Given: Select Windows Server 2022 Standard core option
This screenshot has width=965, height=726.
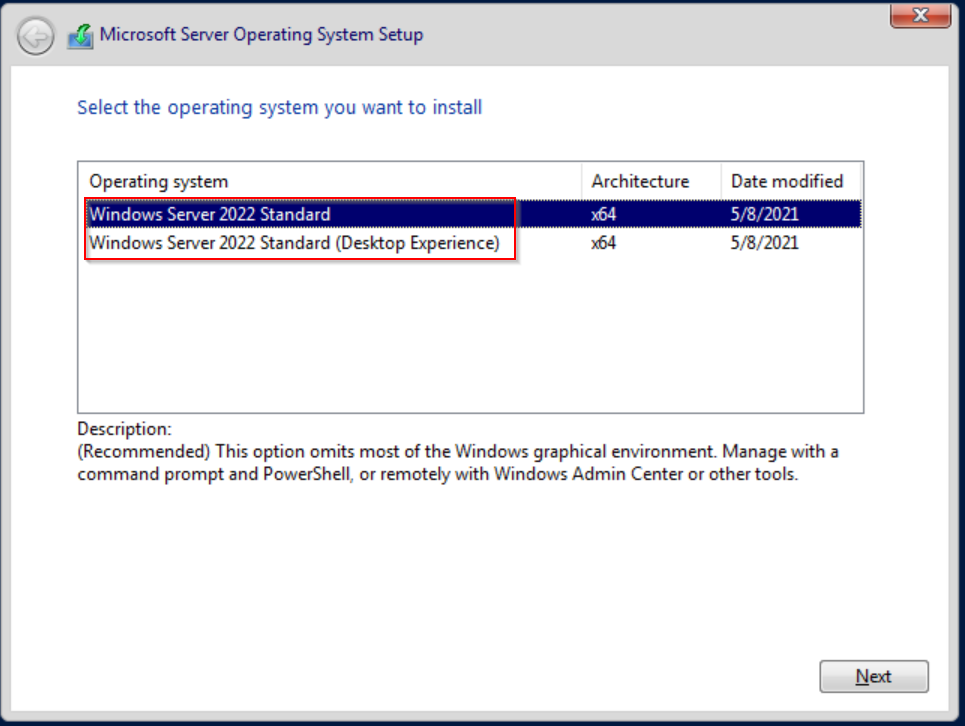Looking at the screenshot, I should 210,214.
